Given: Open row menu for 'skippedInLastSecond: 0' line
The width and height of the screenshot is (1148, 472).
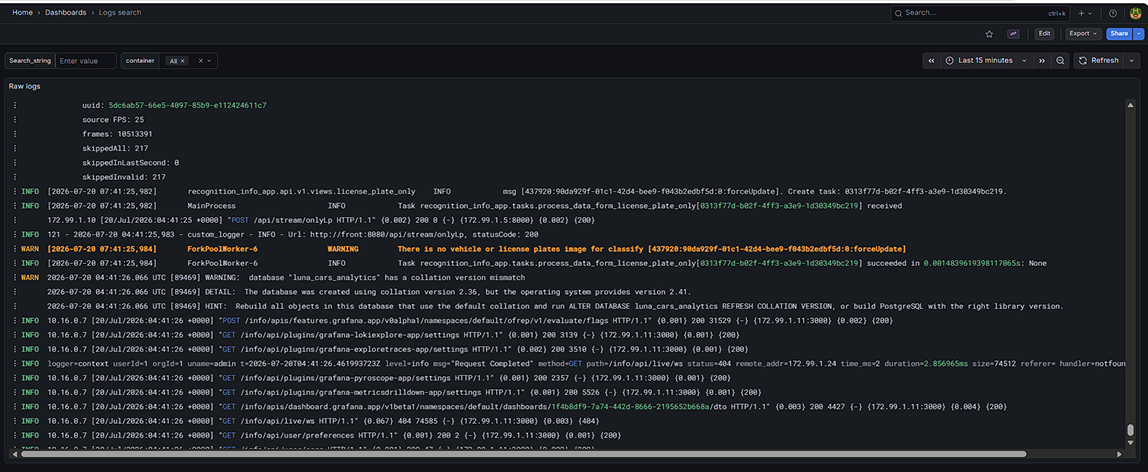Looking at the screenshot, I should coord(14,162).
